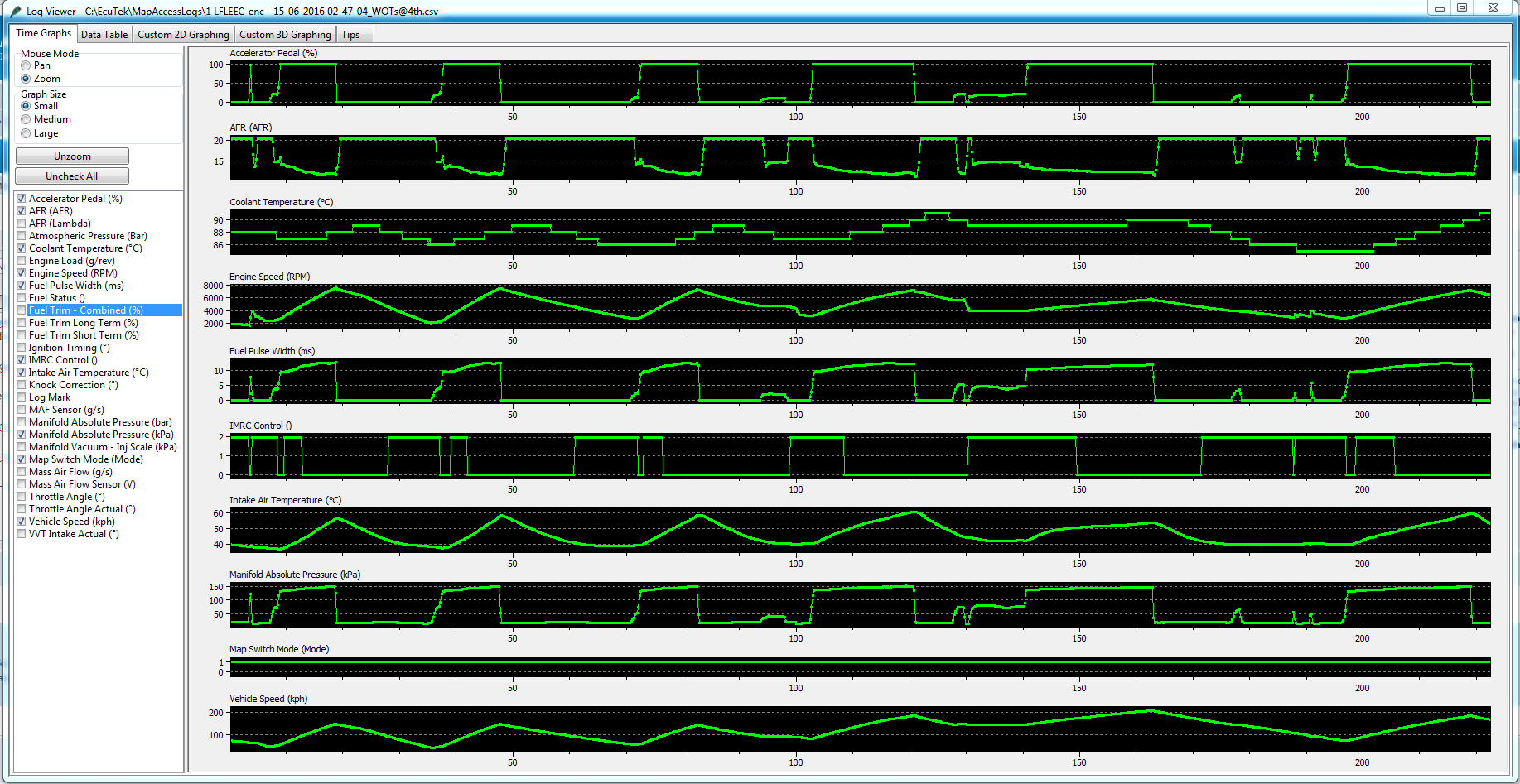This screenshot has height=784, width=1520.
Task: Click inside the Engine Speed (RPM) graph
Action: 860,306
